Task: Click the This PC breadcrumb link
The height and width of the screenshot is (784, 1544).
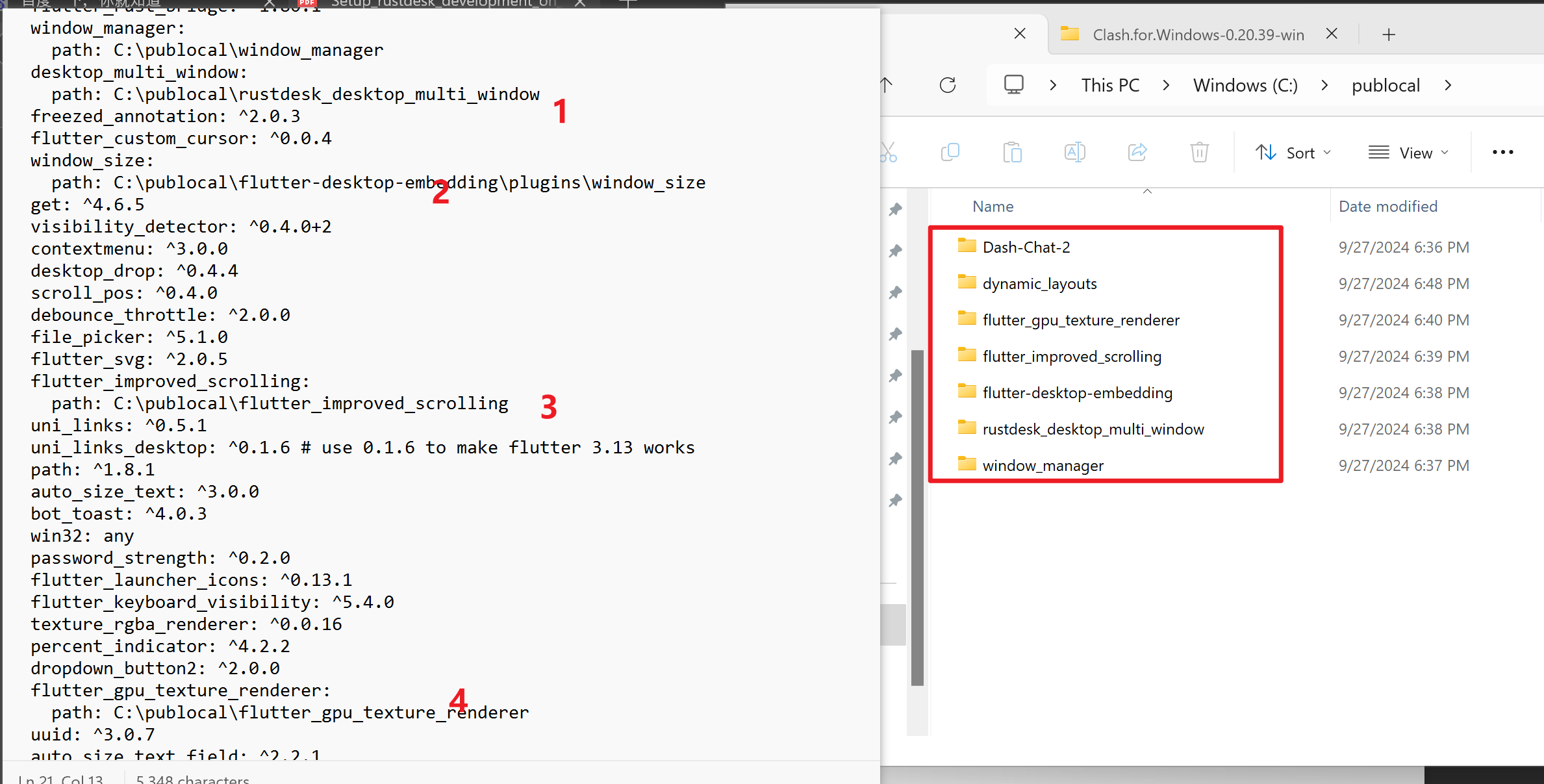Action: 1110,85
